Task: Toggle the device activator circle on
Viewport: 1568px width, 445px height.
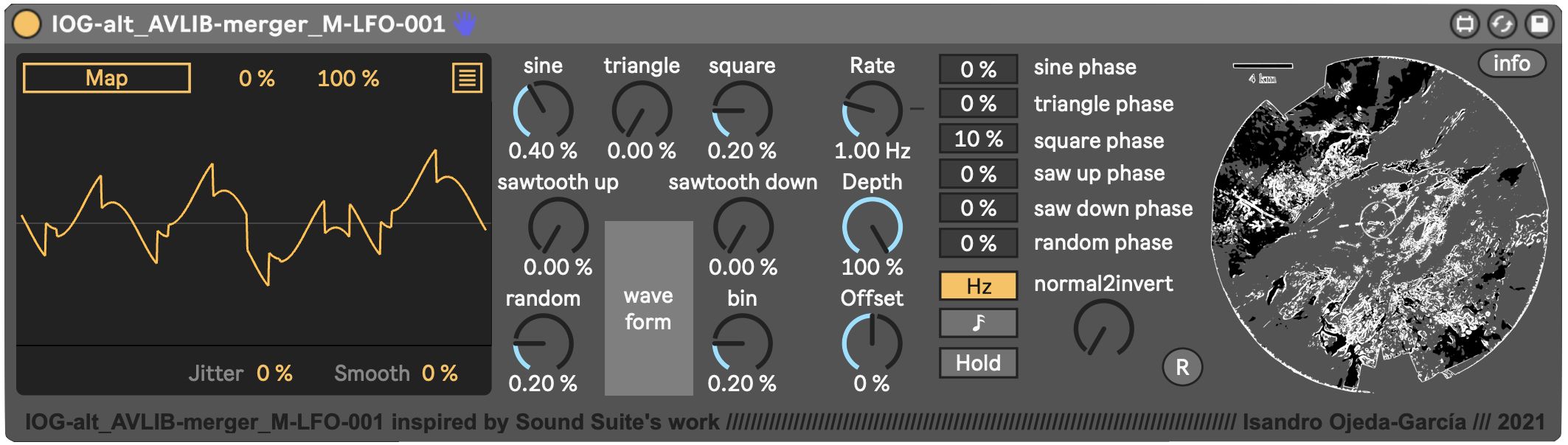Action: [x=27, y=24]
